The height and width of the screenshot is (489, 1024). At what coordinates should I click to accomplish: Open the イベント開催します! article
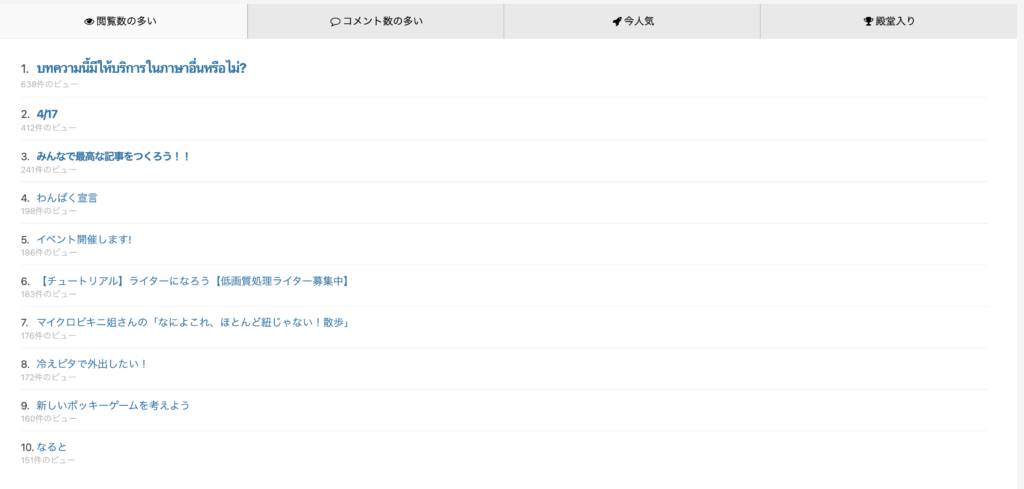[84, 239]
